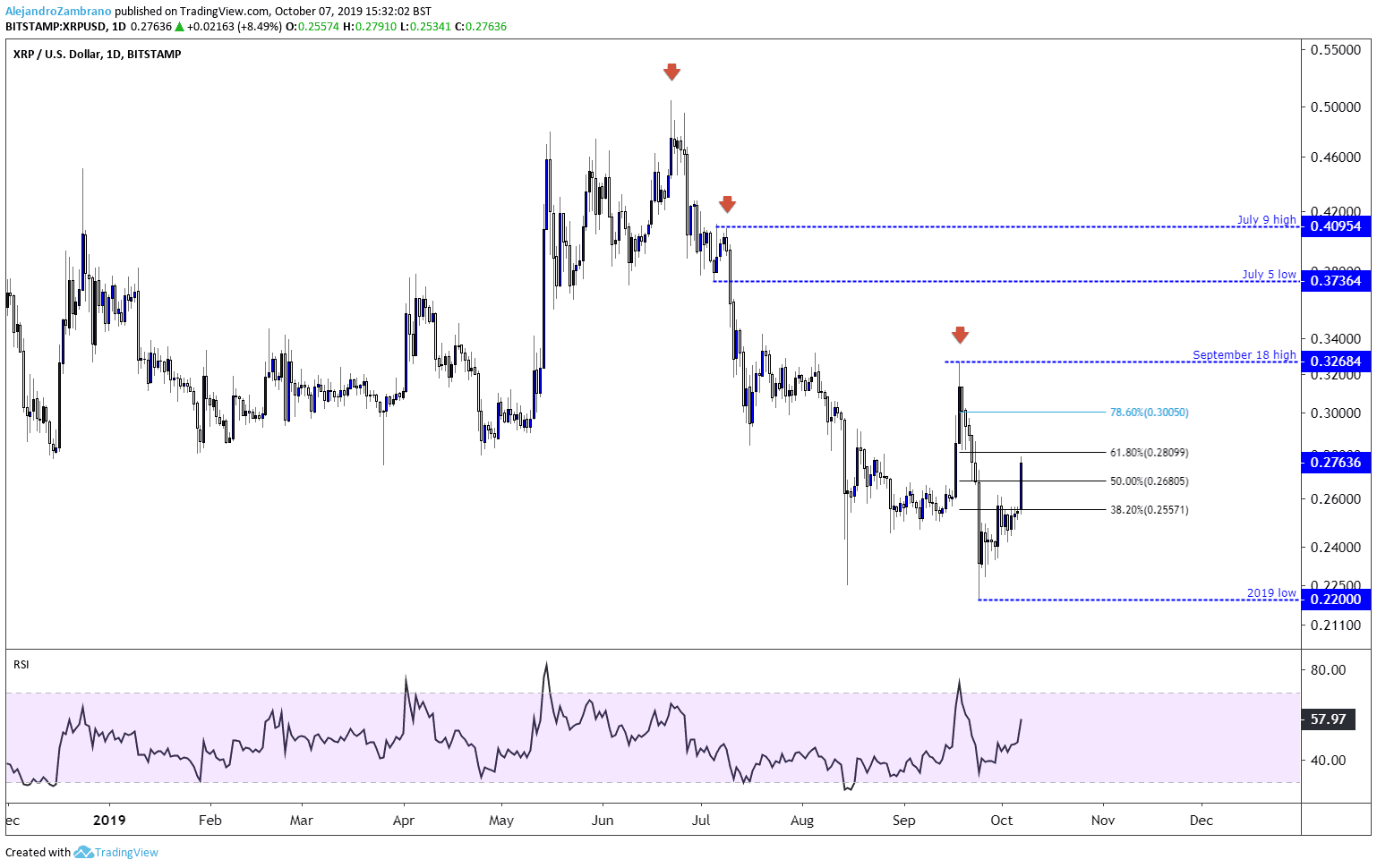The image size is (1377, 868).
Task: Click the 0.34000 price axis label
Action: (1336, 339)
